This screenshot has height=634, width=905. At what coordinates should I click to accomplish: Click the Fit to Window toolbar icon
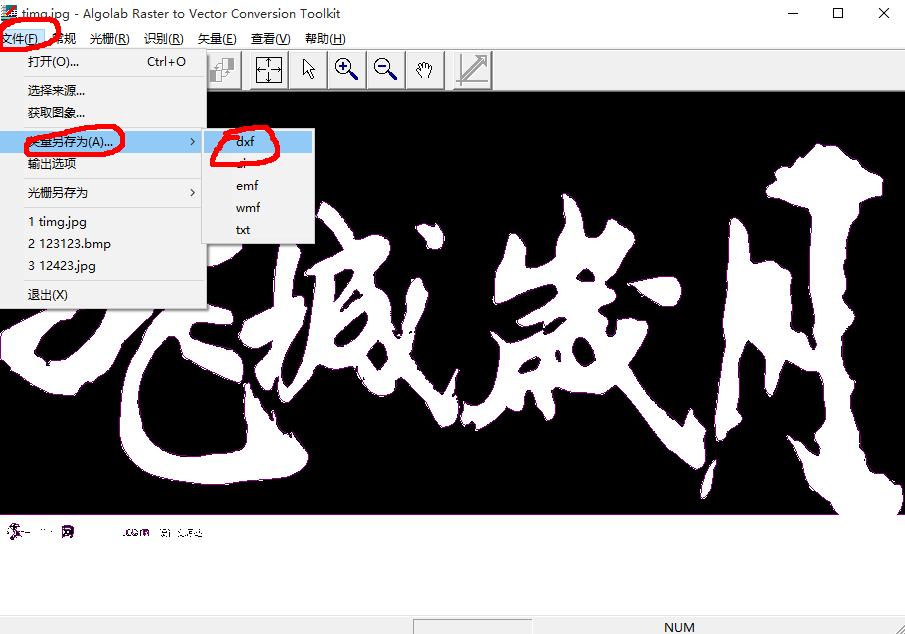(268, 69)
